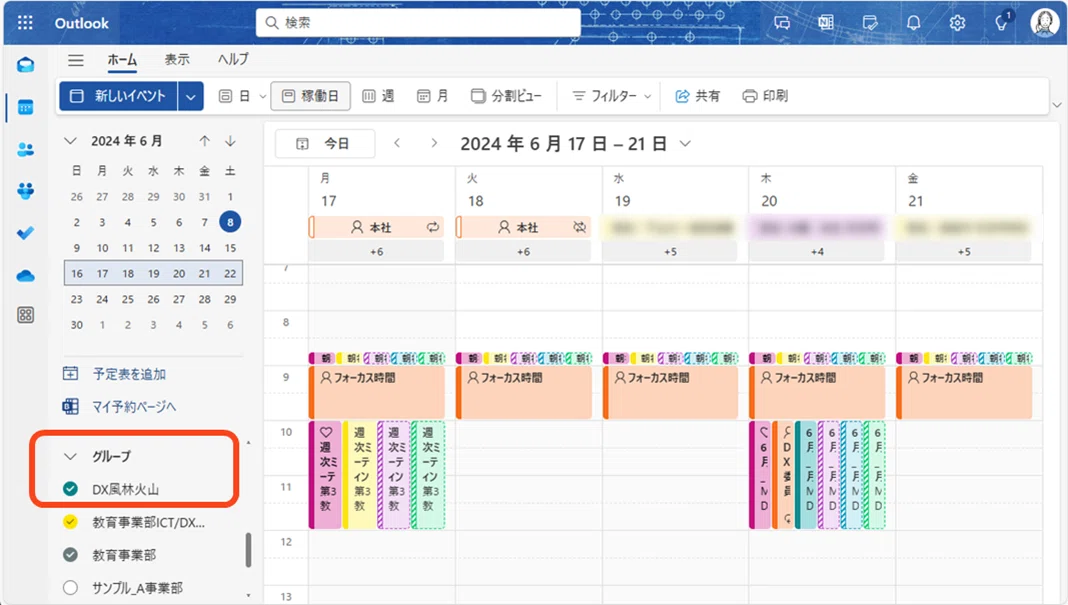Image resolution: width=1068 pixels, height=605 pixels.
Task: Select the ホーム tab
Action: point(122,60)
